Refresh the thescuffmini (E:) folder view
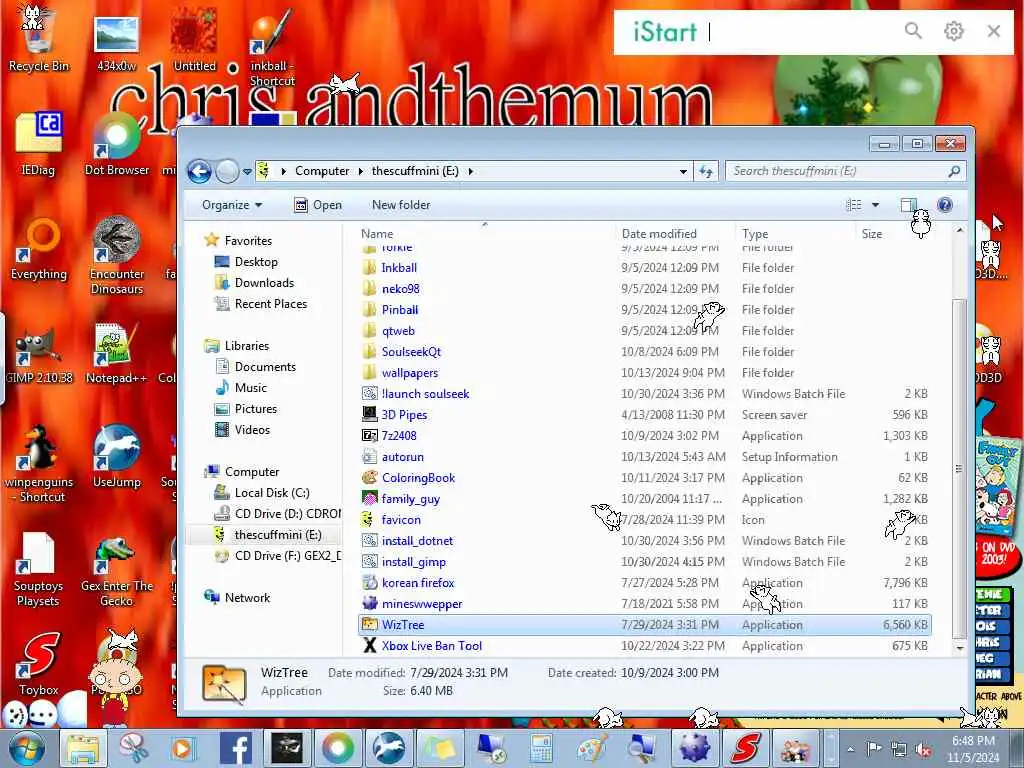 pyautogui.click(x=706, y=171)
